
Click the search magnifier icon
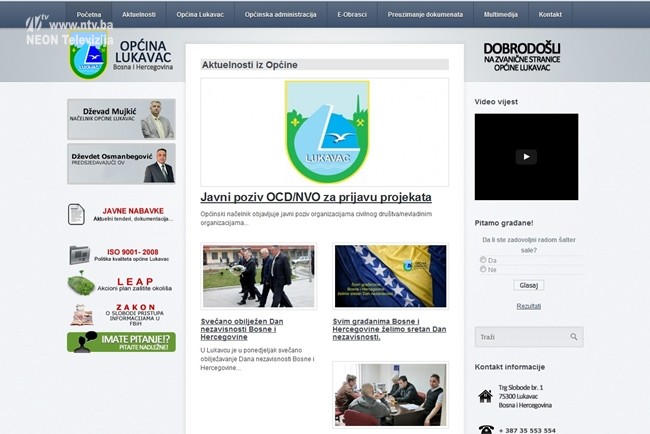coord(573,337)
